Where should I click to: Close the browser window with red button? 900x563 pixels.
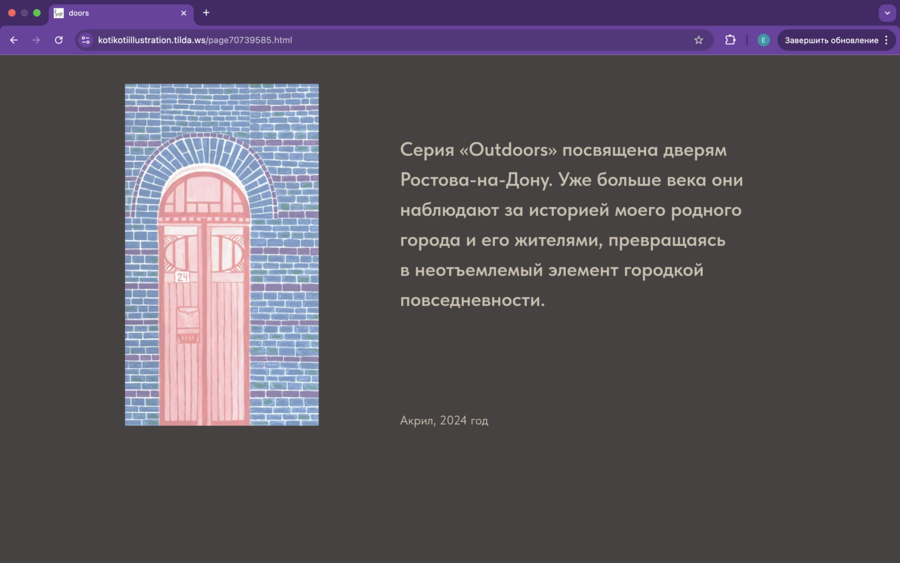[x=12, y=13]
